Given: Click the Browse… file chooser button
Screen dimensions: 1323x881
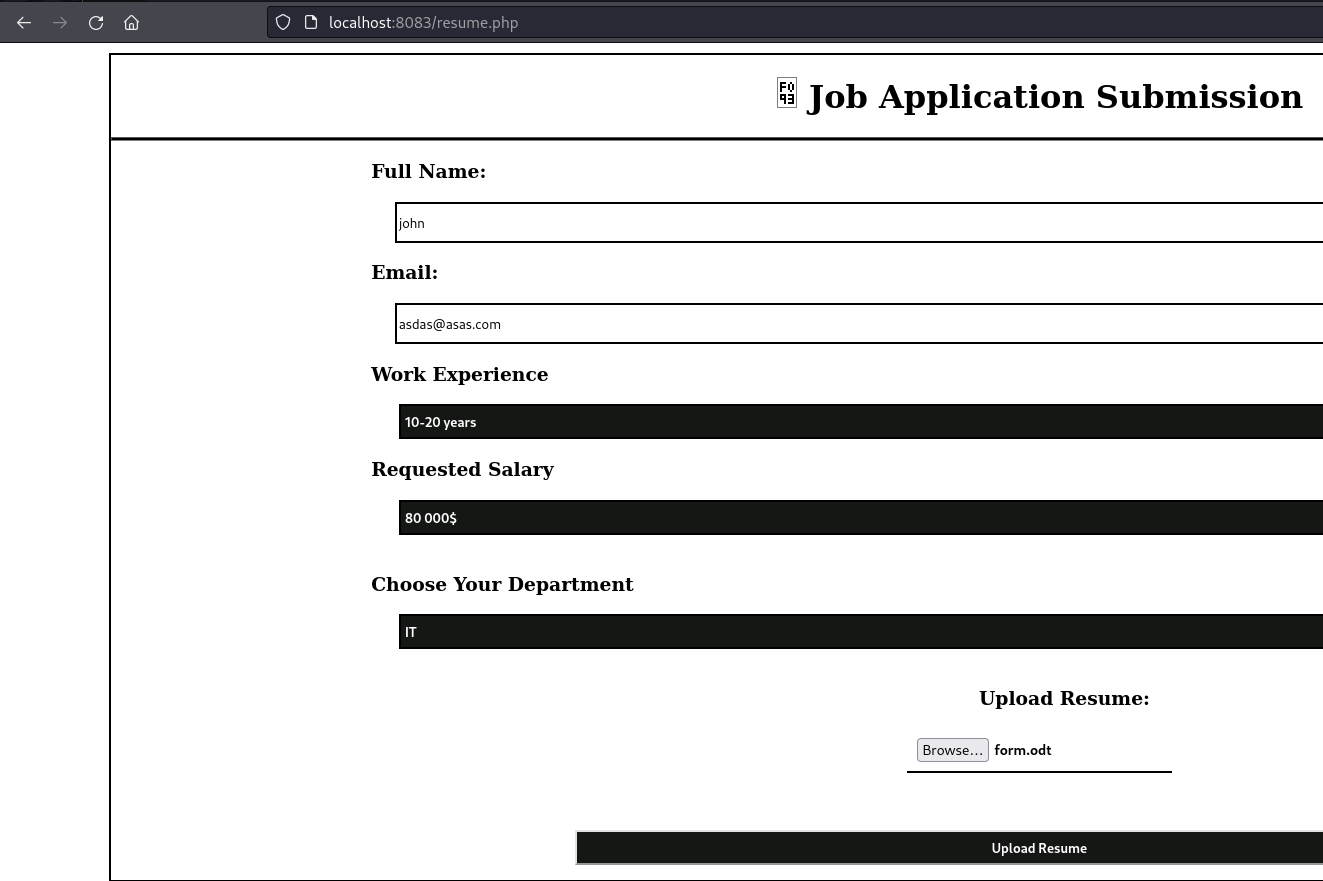Looking at the screenshot, I should pyautogui.click(x=953, y=750).
